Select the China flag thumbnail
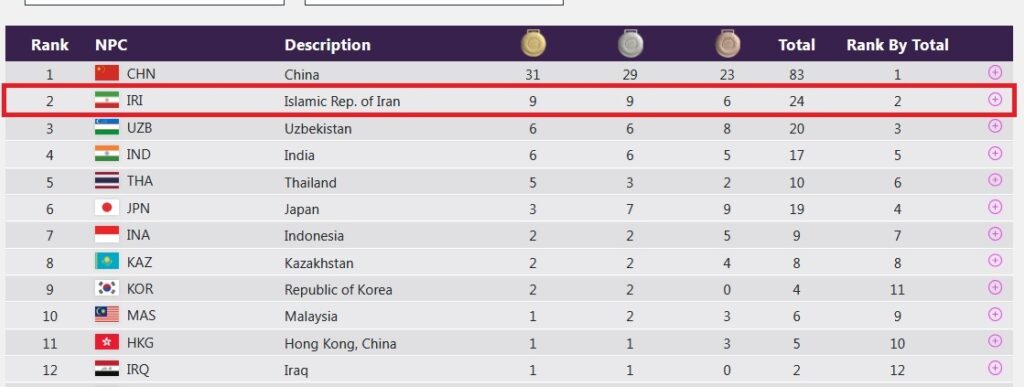Image resolution: width=1024 pixels, height=387 pixels. pos(107,73)
